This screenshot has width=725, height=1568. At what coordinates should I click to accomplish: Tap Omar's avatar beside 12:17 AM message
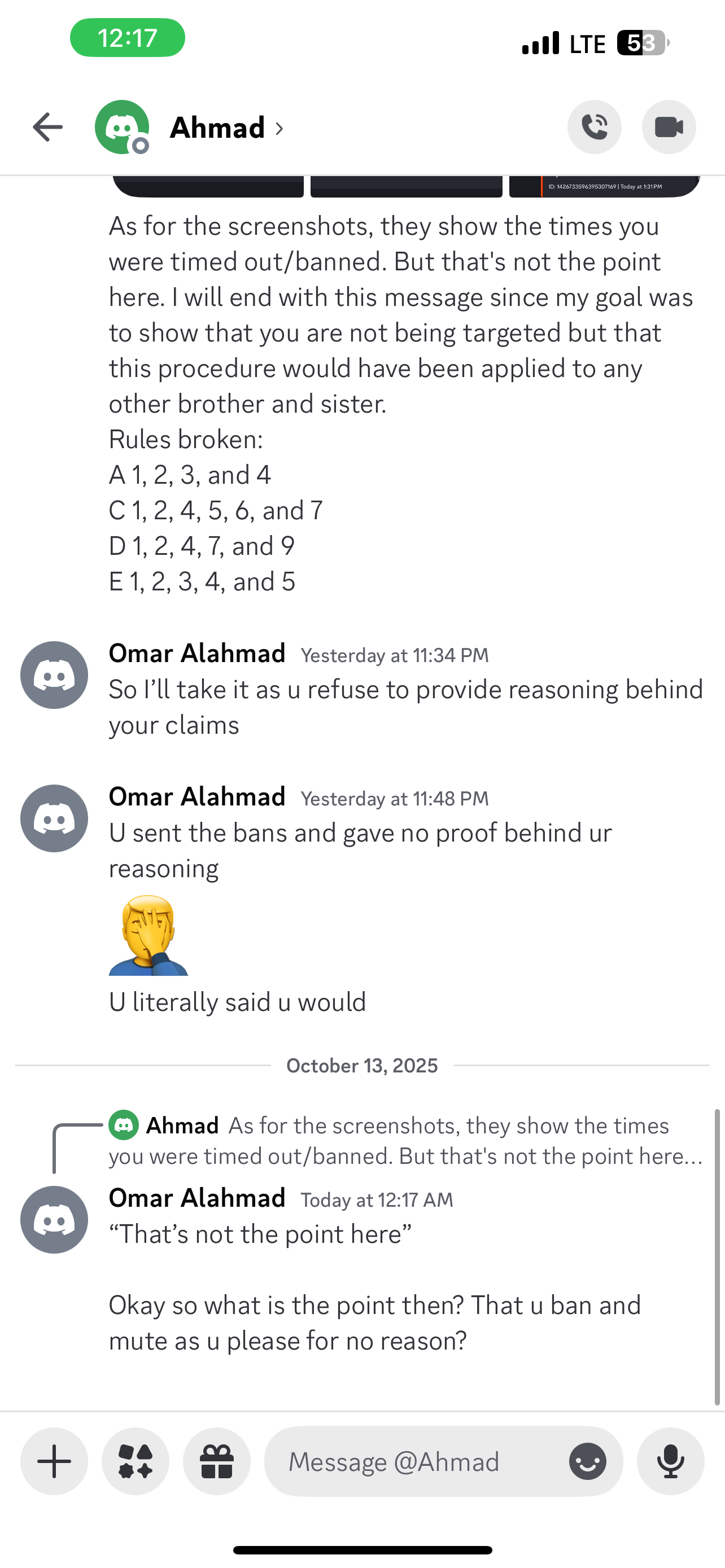(x=54, y=1219)
